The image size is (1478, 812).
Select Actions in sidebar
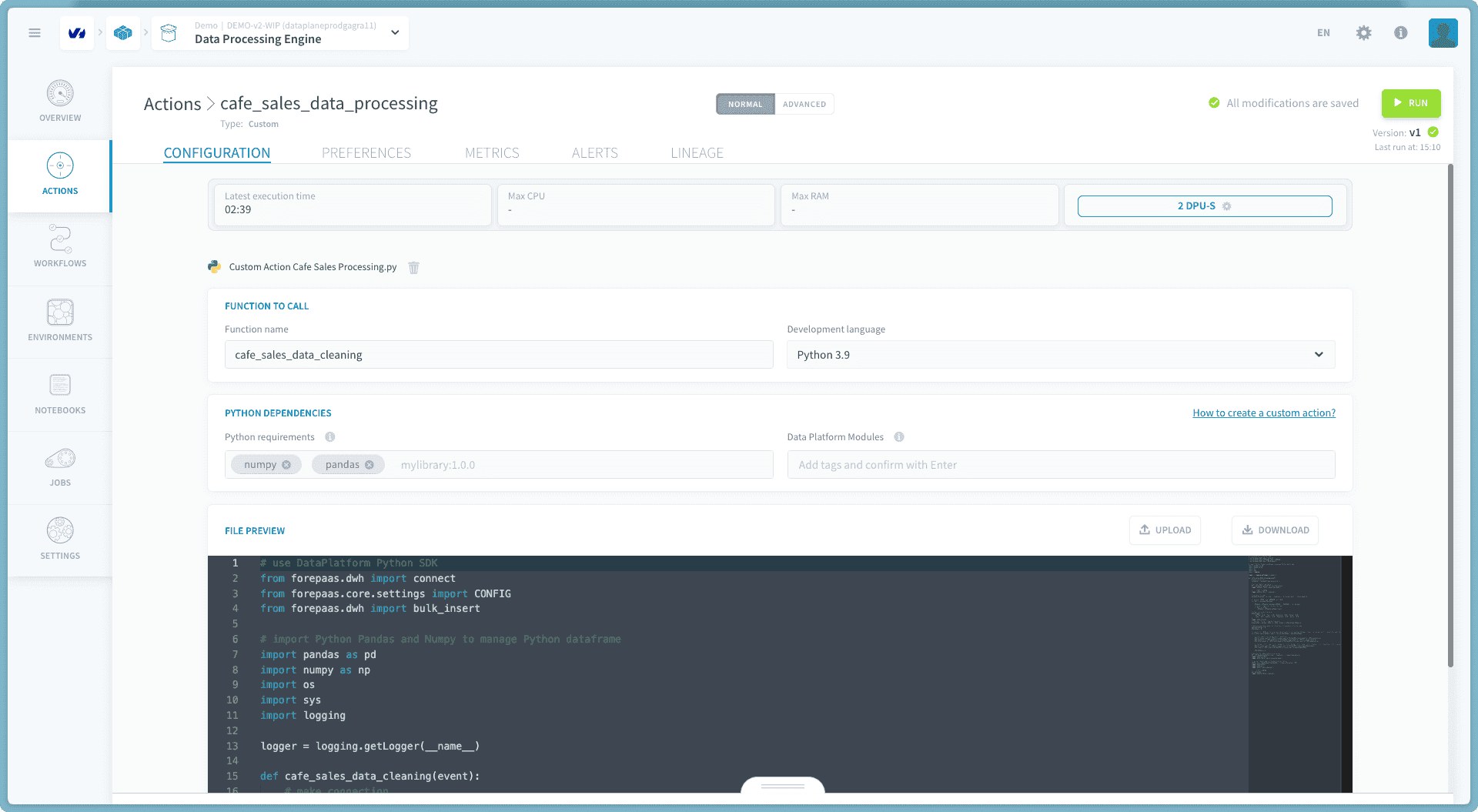[60, 175]
